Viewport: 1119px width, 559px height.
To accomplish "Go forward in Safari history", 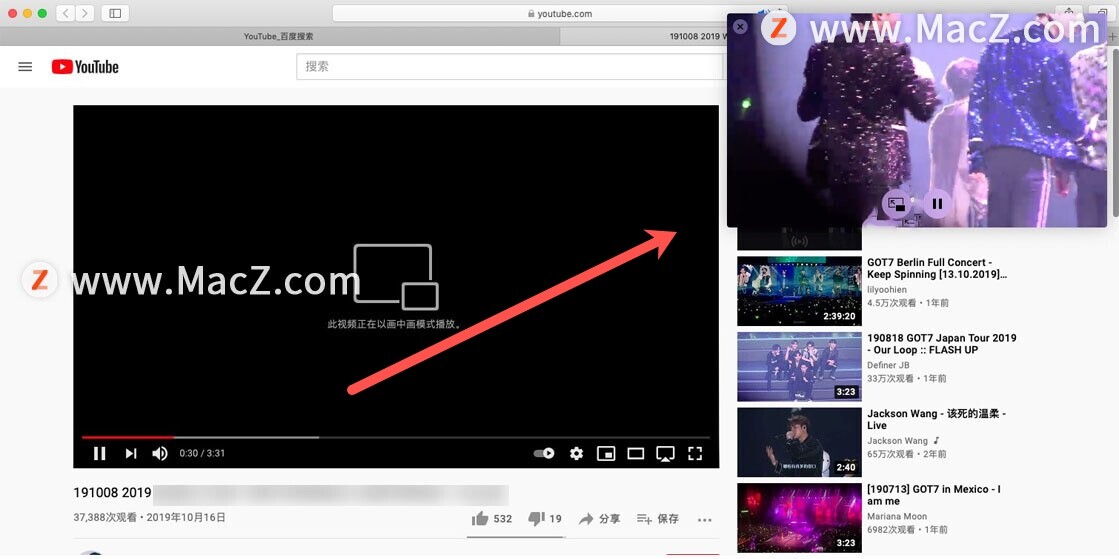I will point(85,13).
